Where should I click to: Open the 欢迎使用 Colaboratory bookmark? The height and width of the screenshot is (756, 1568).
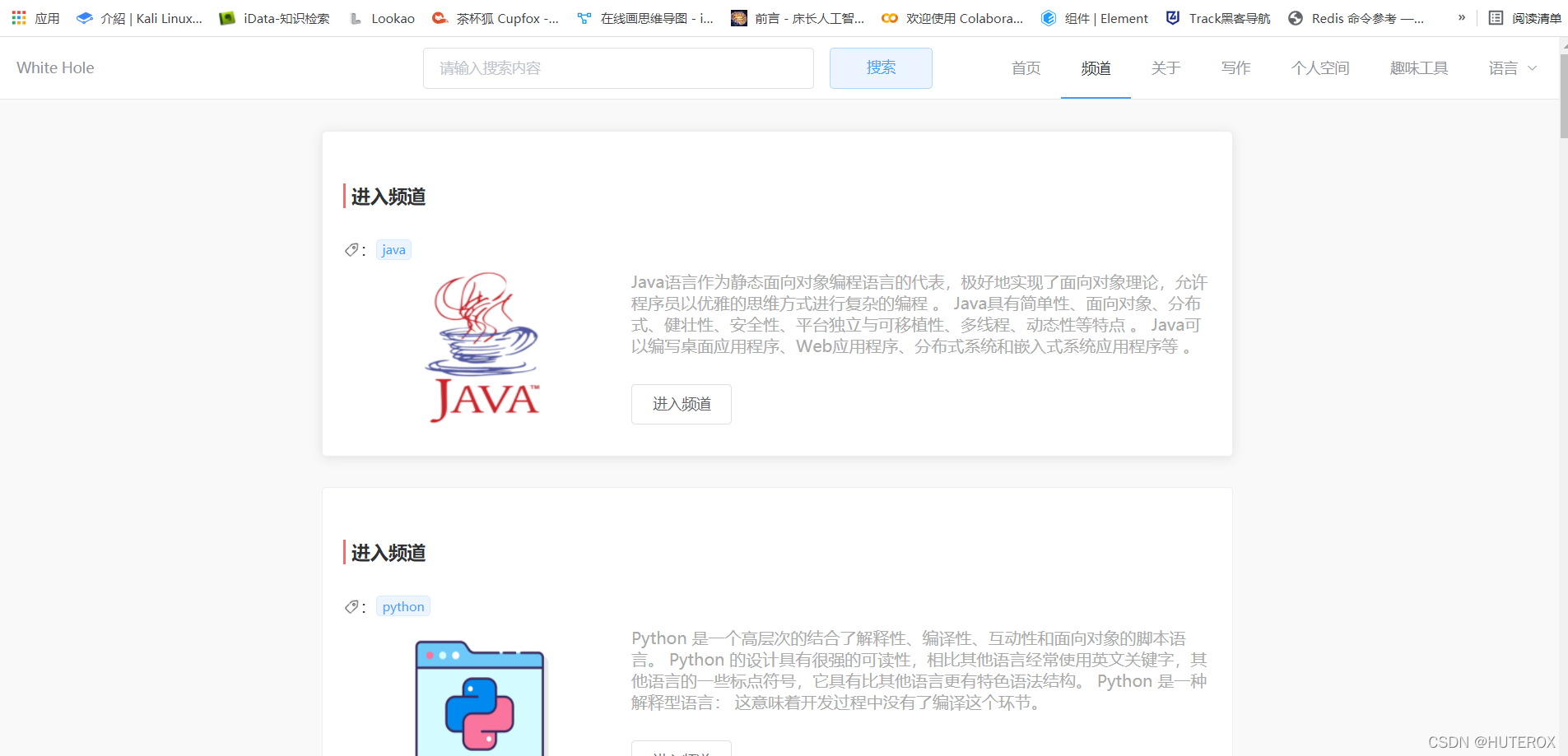click(952, 17)
